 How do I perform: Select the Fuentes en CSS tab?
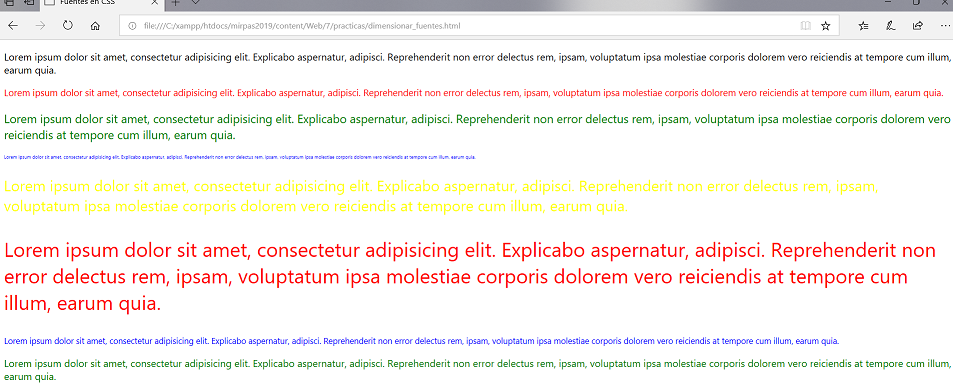tap(102, 4)
